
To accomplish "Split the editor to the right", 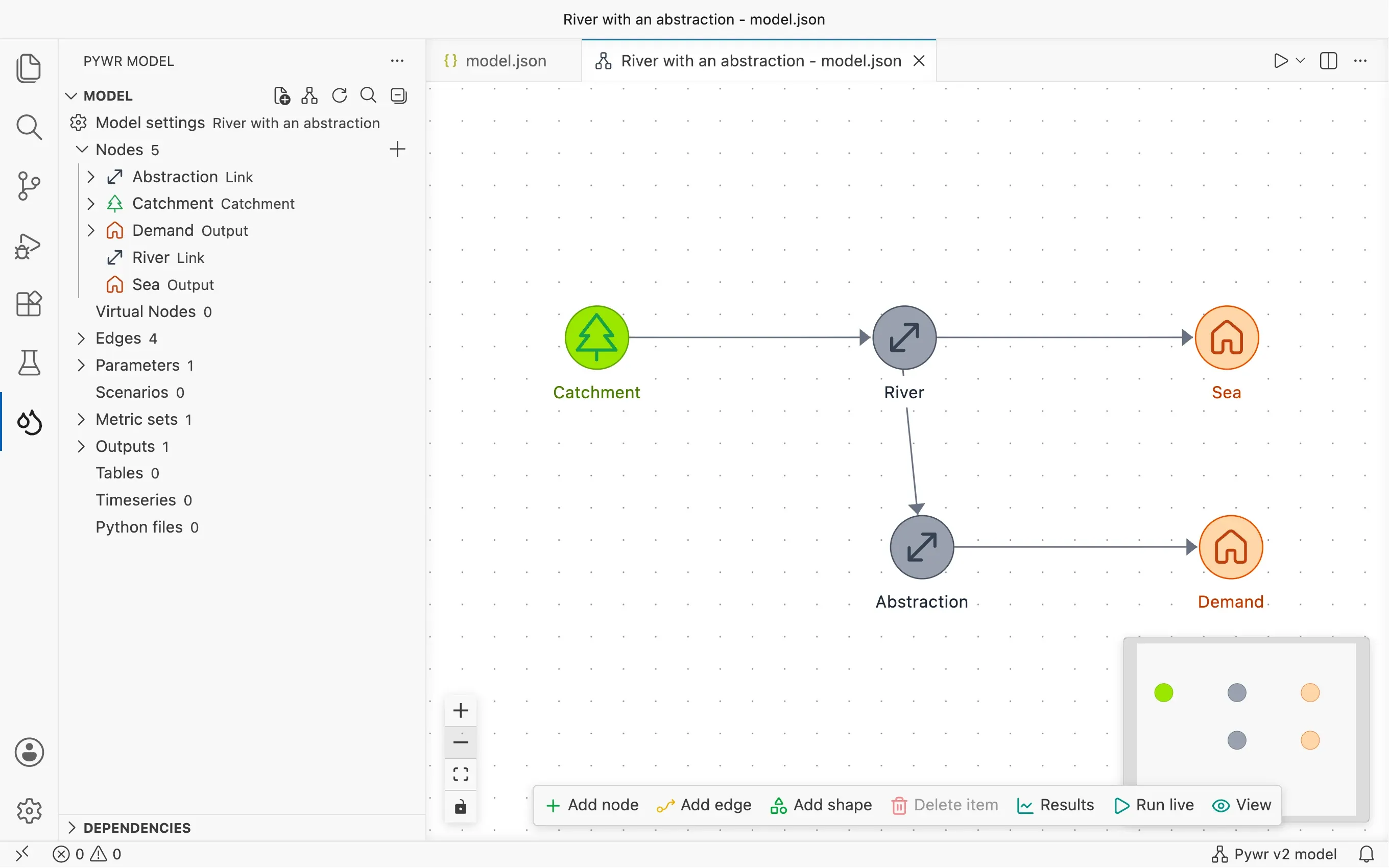I will (1329, 61).
